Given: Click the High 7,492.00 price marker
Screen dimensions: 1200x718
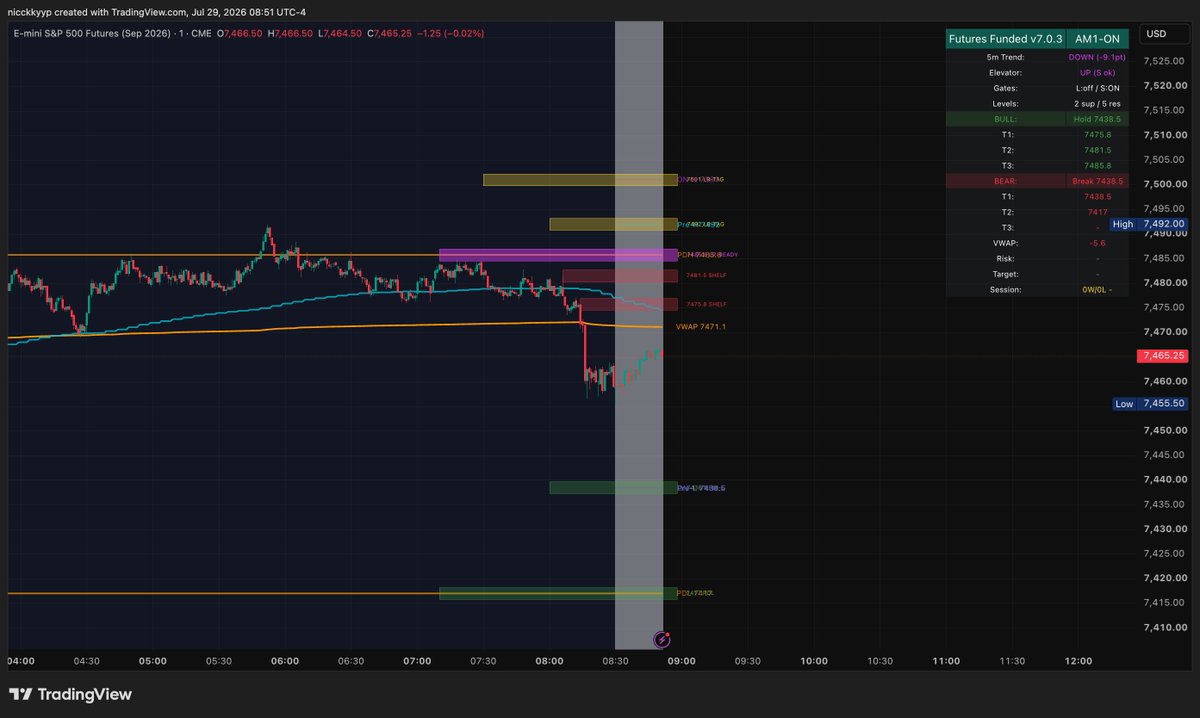Looking at the screenshot, I should pos(1148,224).
